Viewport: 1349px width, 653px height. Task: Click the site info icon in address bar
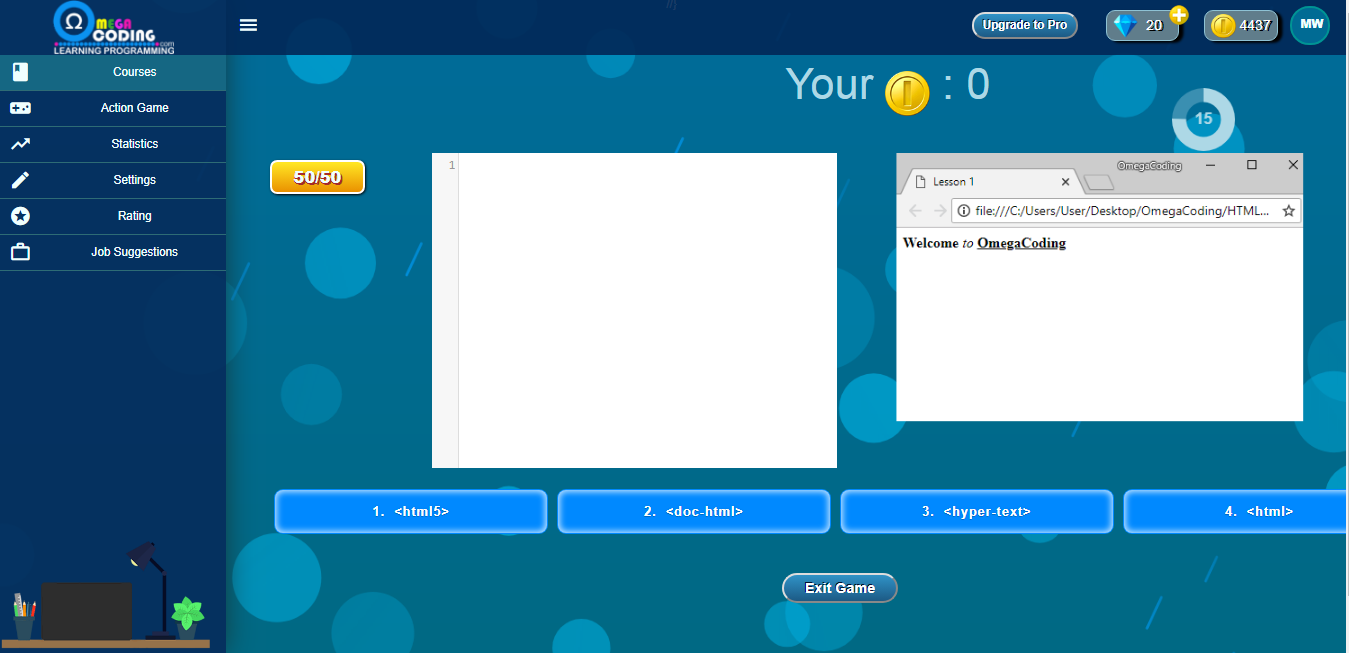[964, 211]
